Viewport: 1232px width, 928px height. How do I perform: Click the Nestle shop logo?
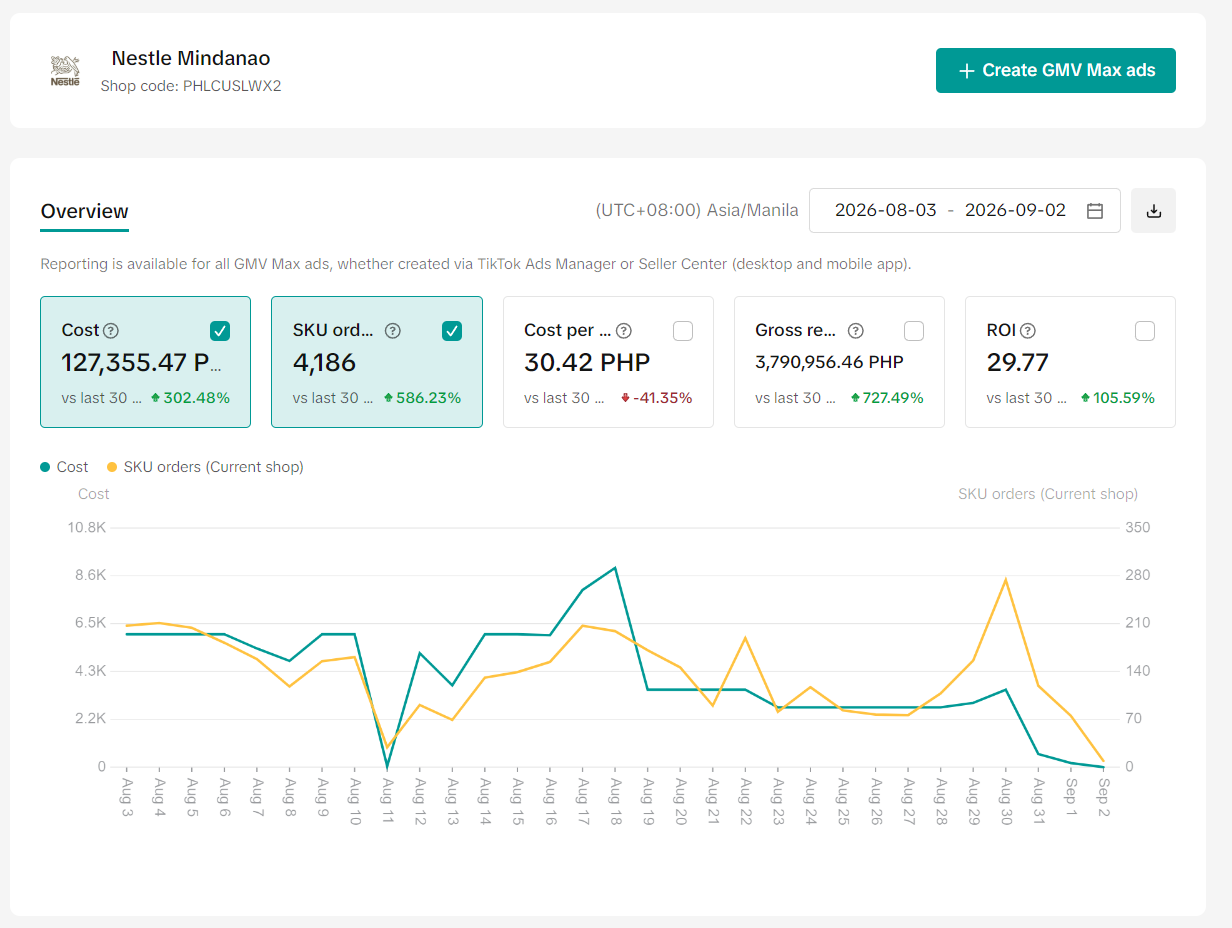(65, 70)
